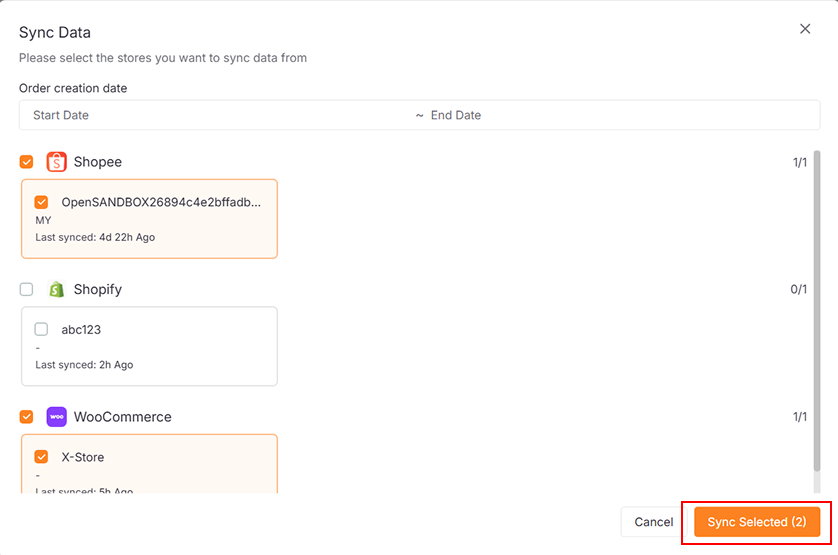Uncheck the WooCommerce platform checkbox
The height and width of the screenshot is (555, 838).
tap(27, 417)
